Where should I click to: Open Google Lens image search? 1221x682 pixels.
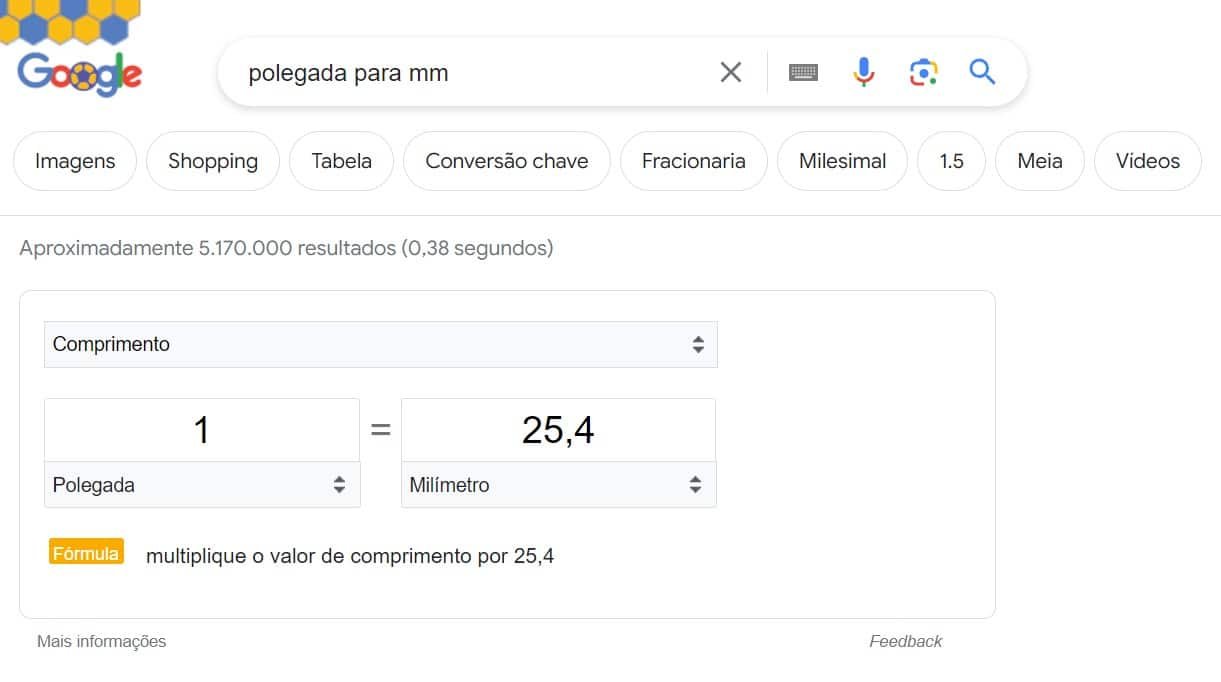click(922, 71)
